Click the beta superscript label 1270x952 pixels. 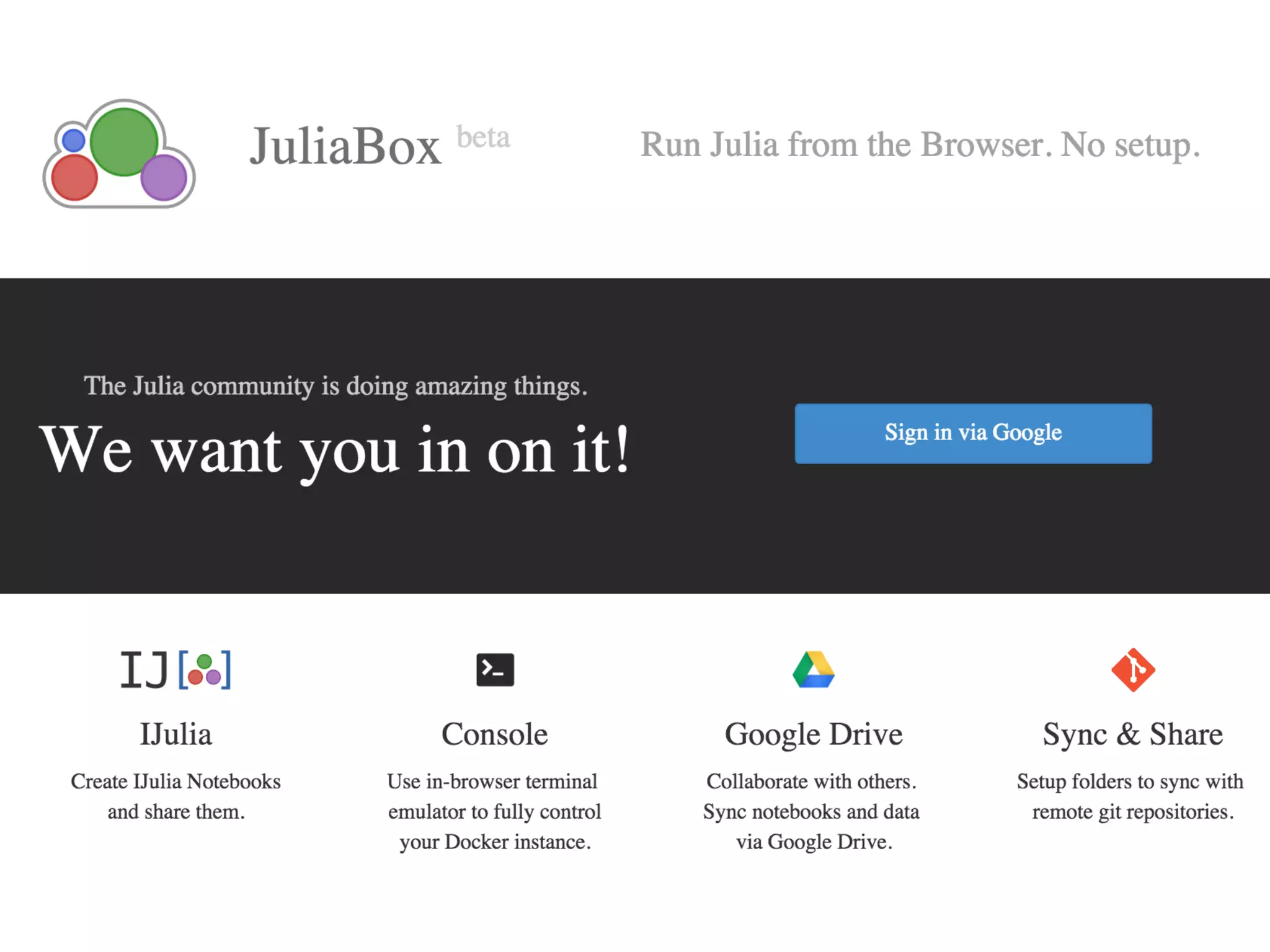point(483,138)
